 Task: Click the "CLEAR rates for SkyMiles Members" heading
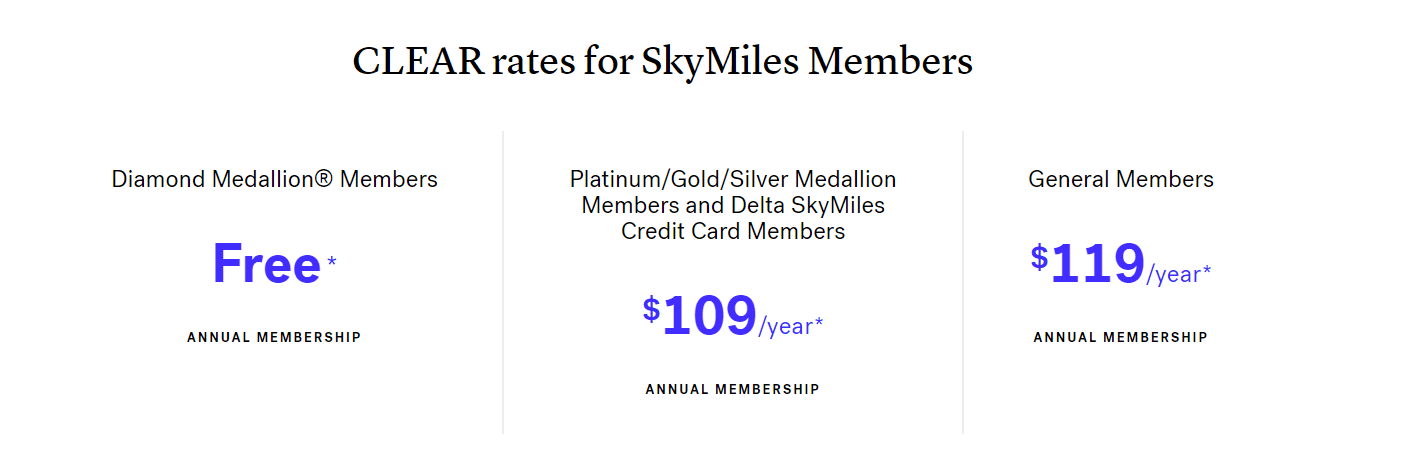coord(662,62)
